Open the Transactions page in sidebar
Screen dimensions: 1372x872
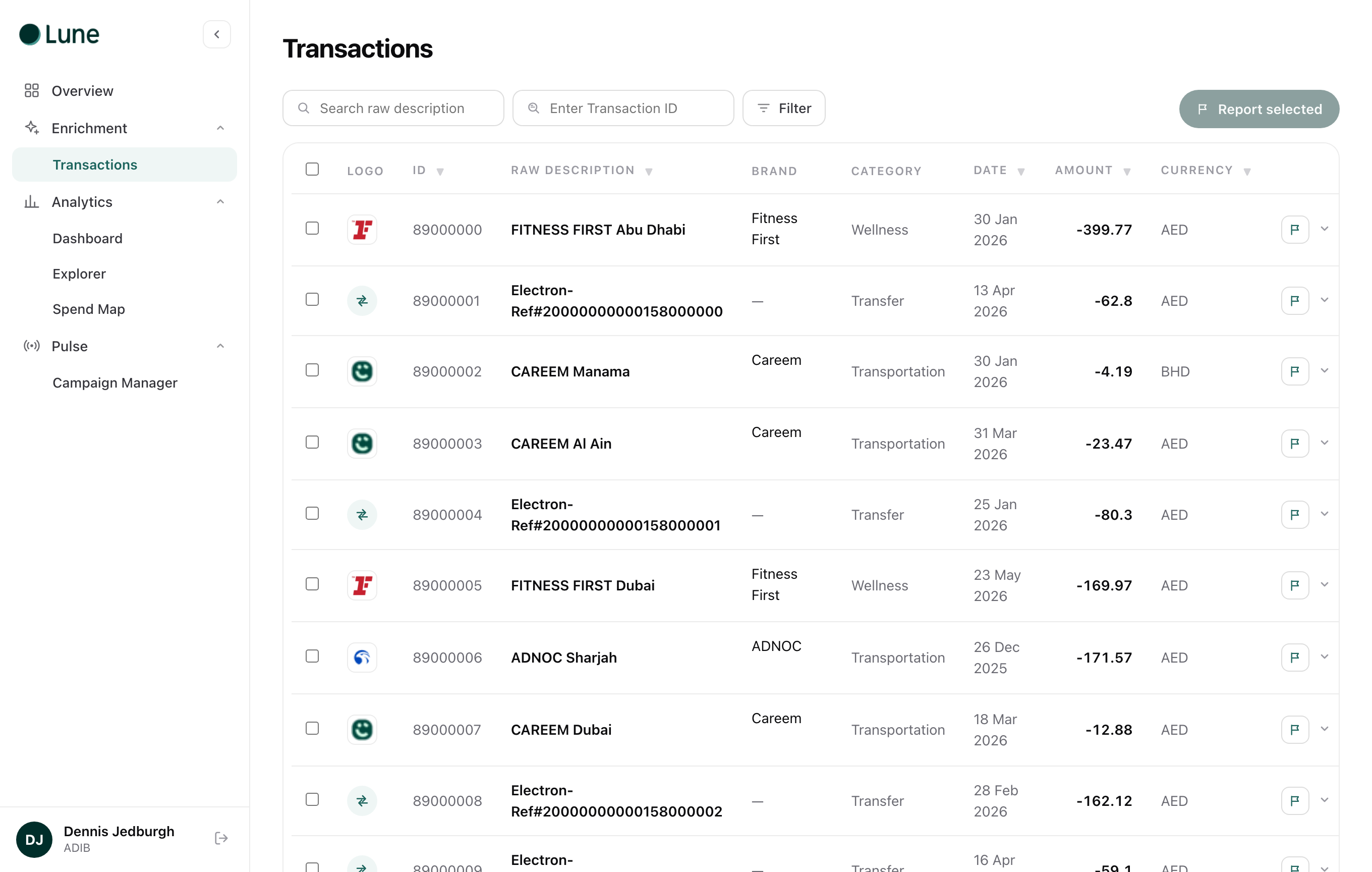coord(124,165)
